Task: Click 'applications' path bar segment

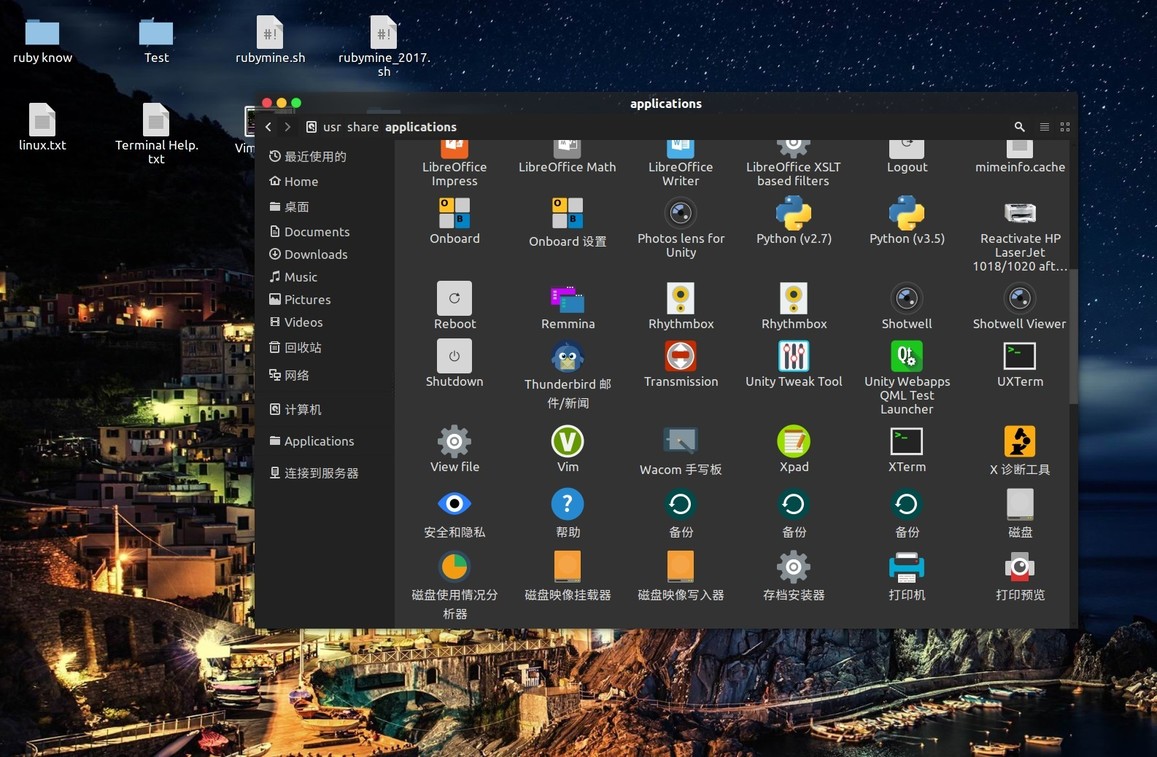Action: click(421, 127)
